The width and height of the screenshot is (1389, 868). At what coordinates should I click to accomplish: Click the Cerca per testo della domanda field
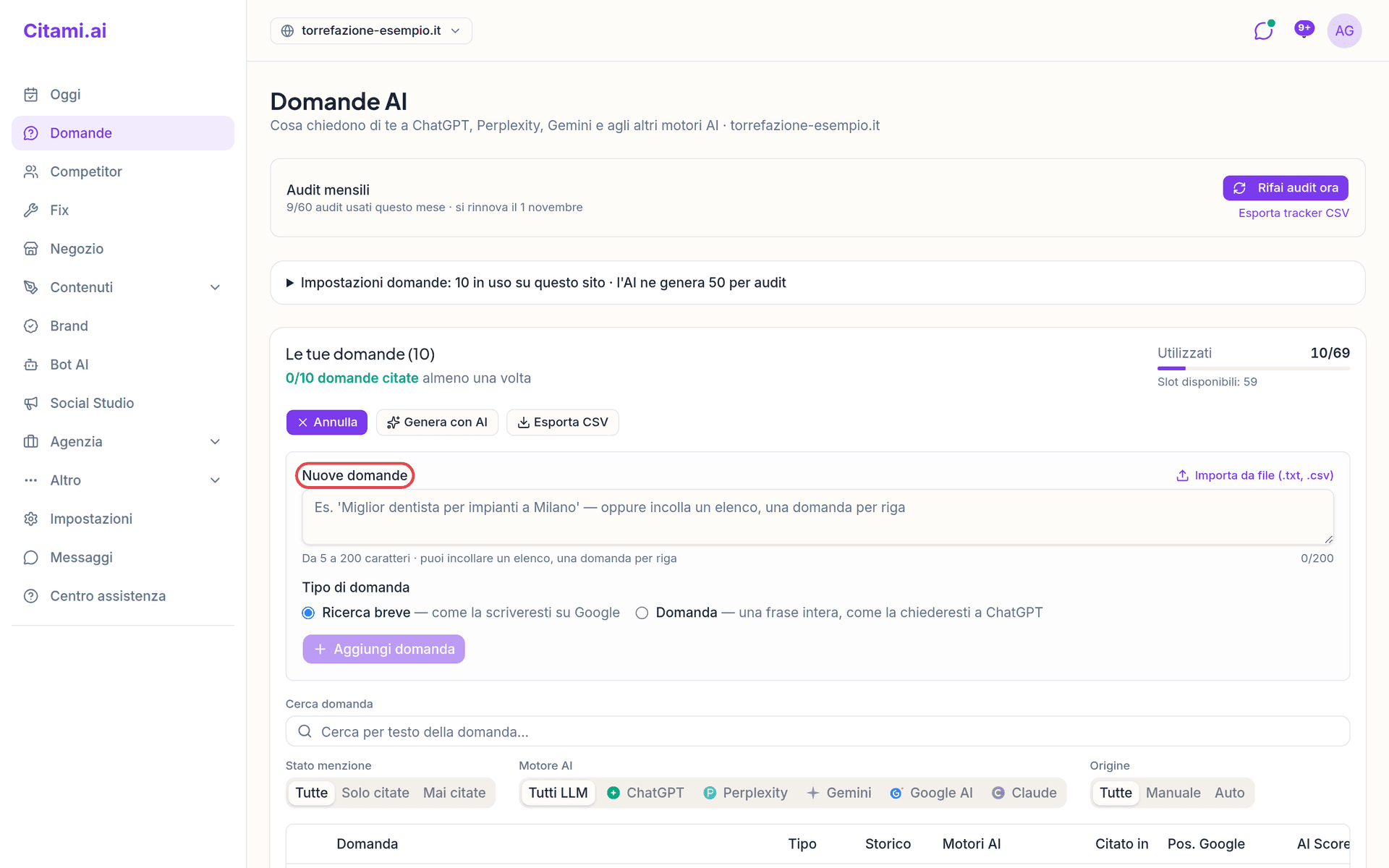817,731
